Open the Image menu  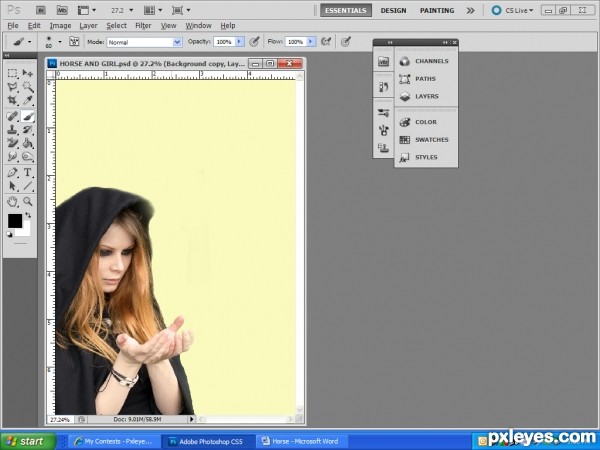pyautogui.click(x=60, y=26)
